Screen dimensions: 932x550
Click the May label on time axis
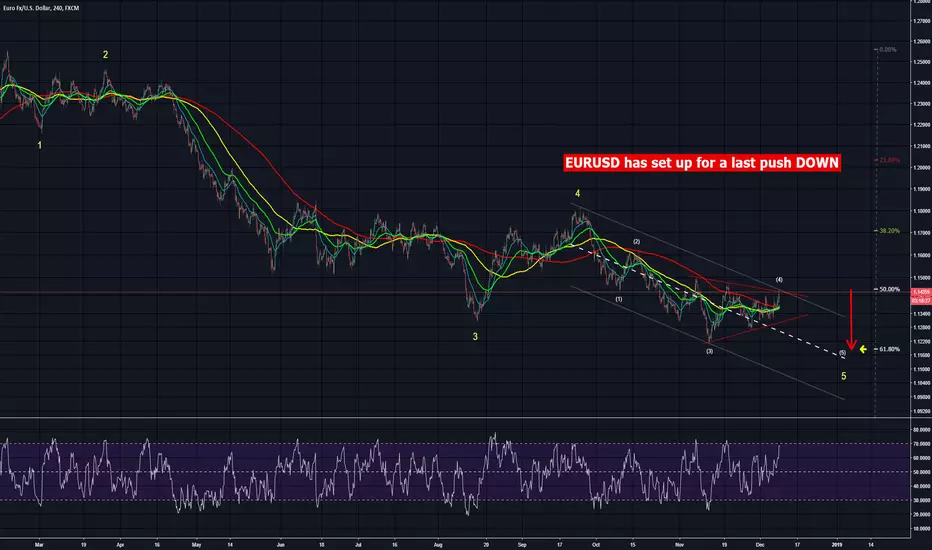tap(197, 544)
